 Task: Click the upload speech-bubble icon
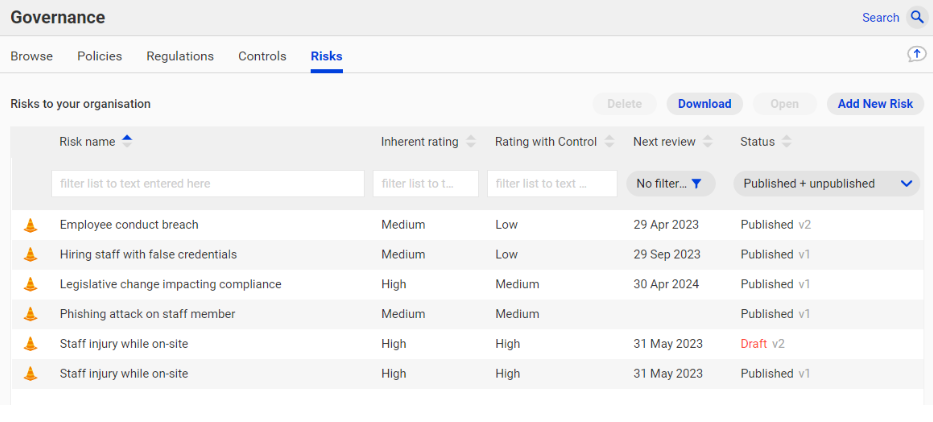point(917,55)
